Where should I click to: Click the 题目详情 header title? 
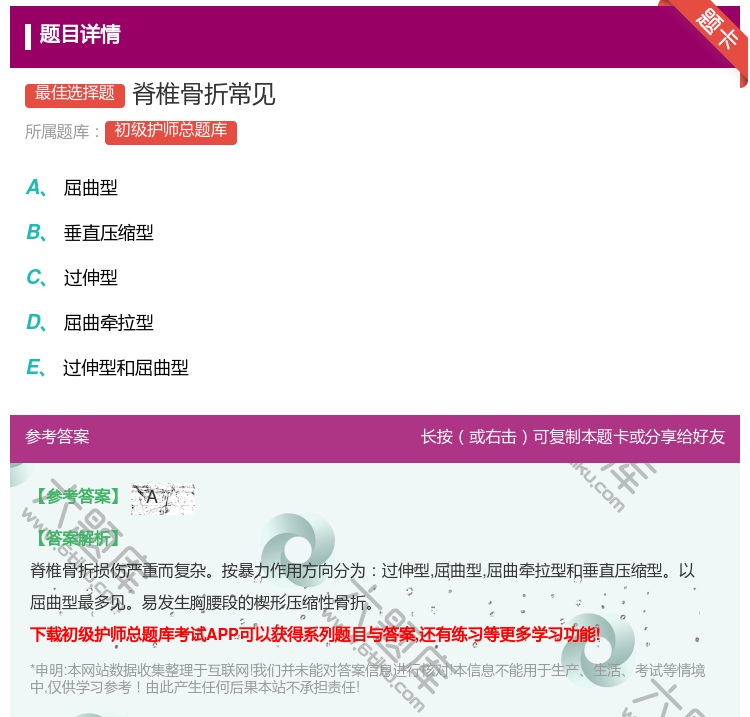[x=80, y=34]
